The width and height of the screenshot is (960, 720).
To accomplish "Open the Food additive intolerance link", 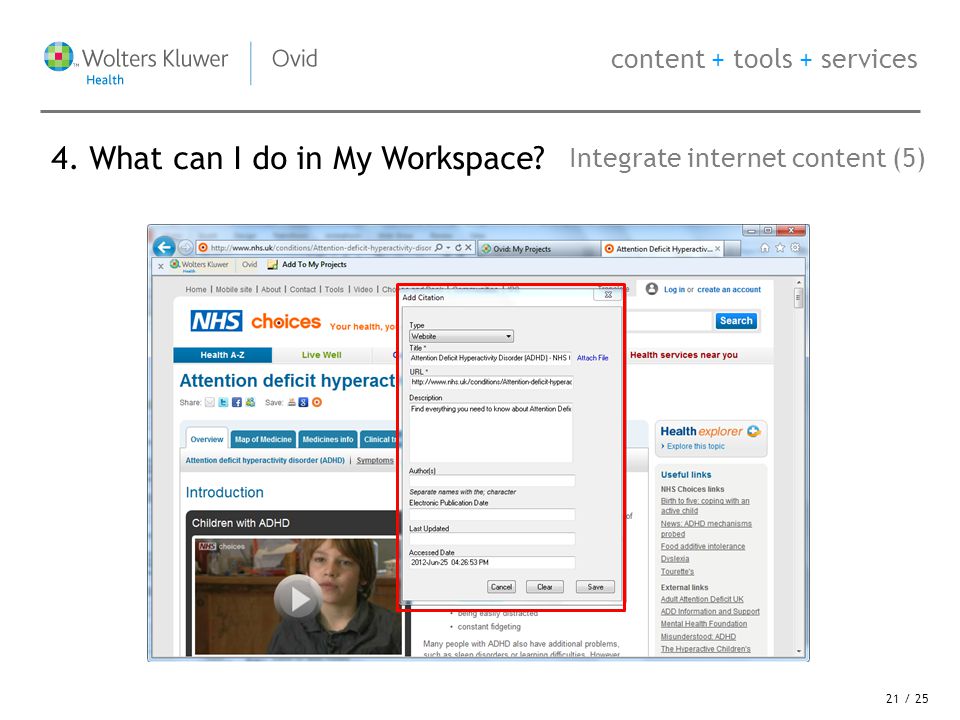I will (x=703, y=546).
